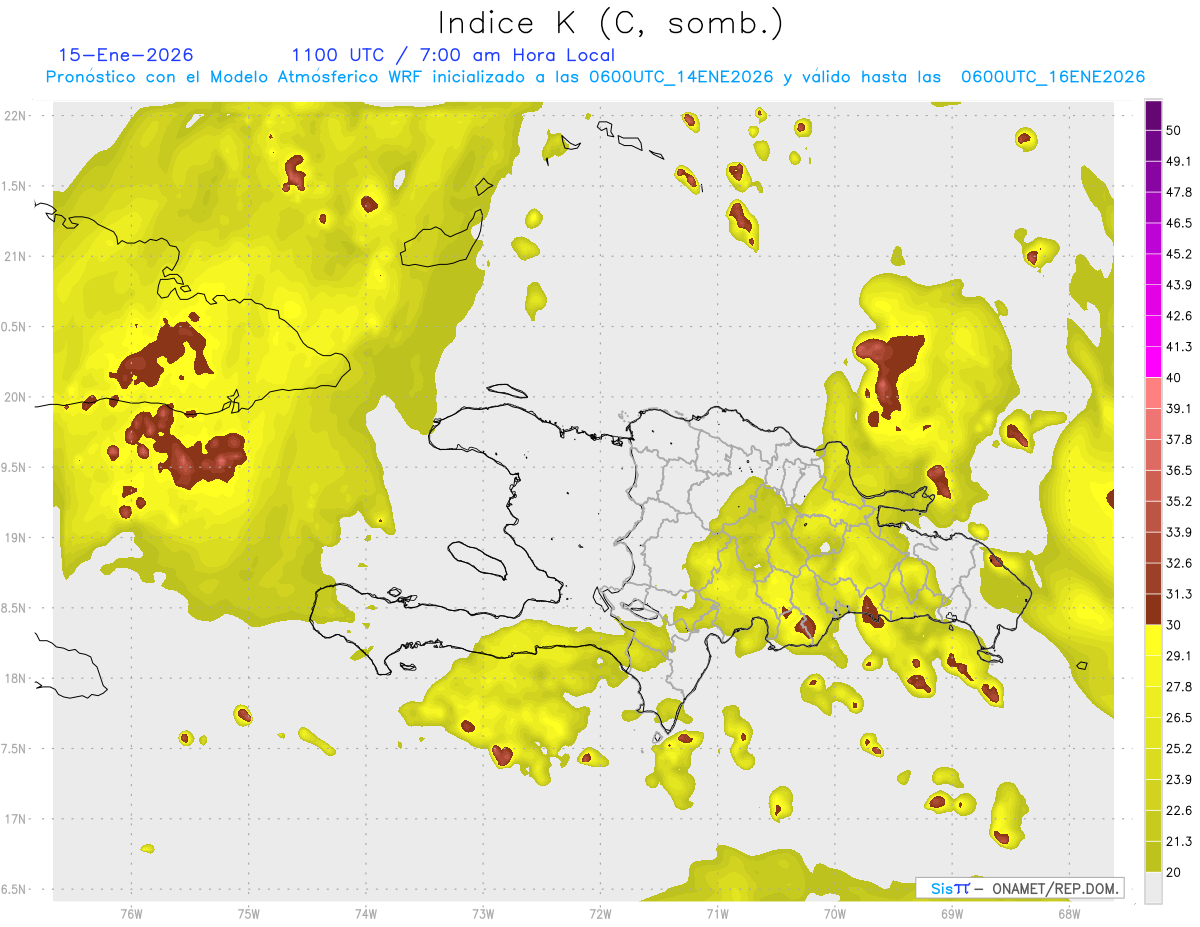Screen dimensions: 1200x927
Task: Click the "Pronóstico con el Modelo Atmosférico WRF" line
Action: tap(595, 77)
